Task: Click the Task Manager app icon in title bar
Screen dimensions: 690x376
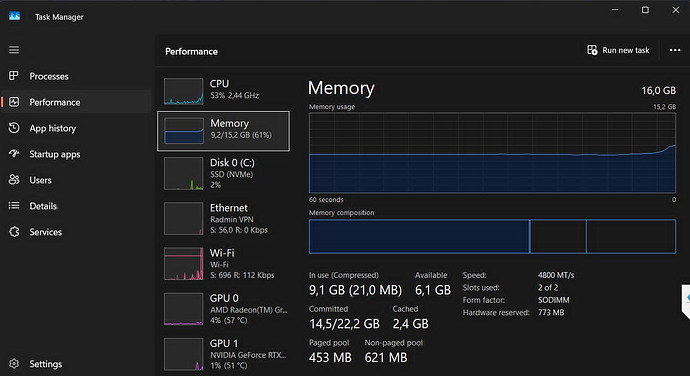Action: [15, 16]
